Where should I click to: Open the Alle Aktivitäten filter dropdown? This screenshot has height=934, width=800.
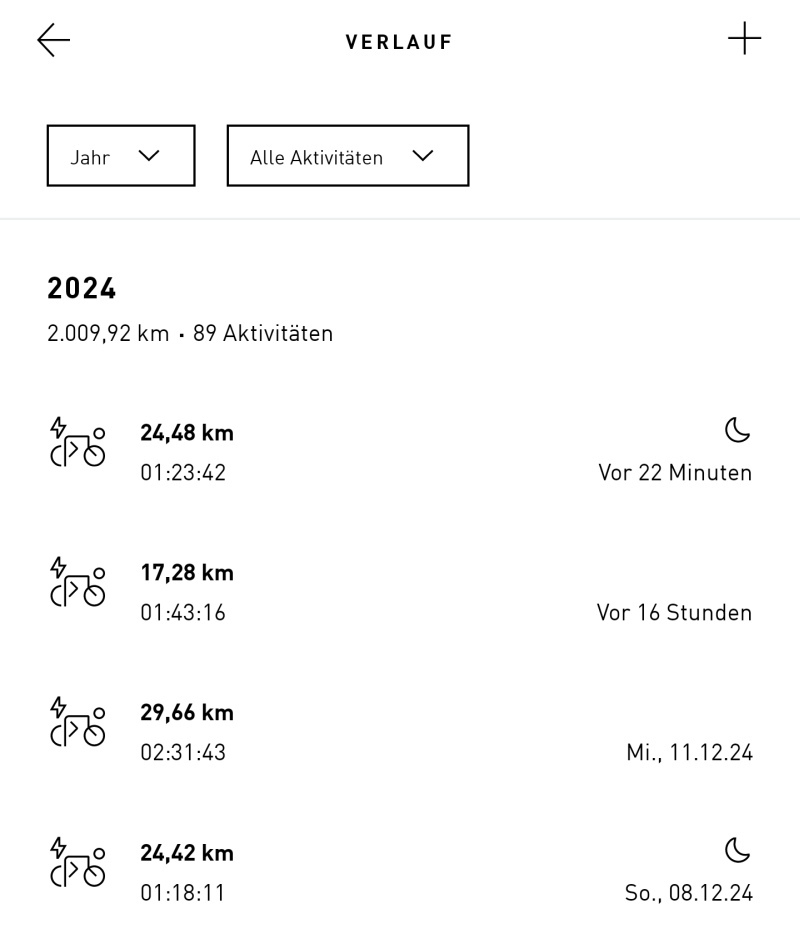click(x=347, y=156)
